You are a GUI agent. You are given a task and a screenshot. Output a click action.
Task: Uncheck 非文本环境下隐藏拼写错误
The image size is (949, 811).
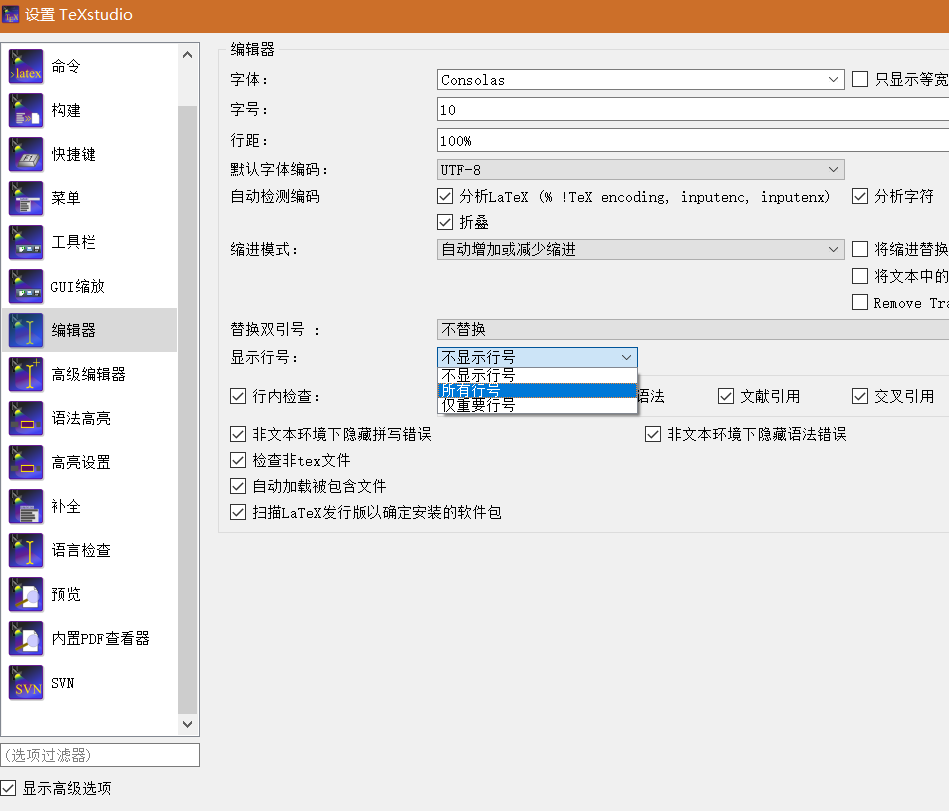(x=238, y=434)
